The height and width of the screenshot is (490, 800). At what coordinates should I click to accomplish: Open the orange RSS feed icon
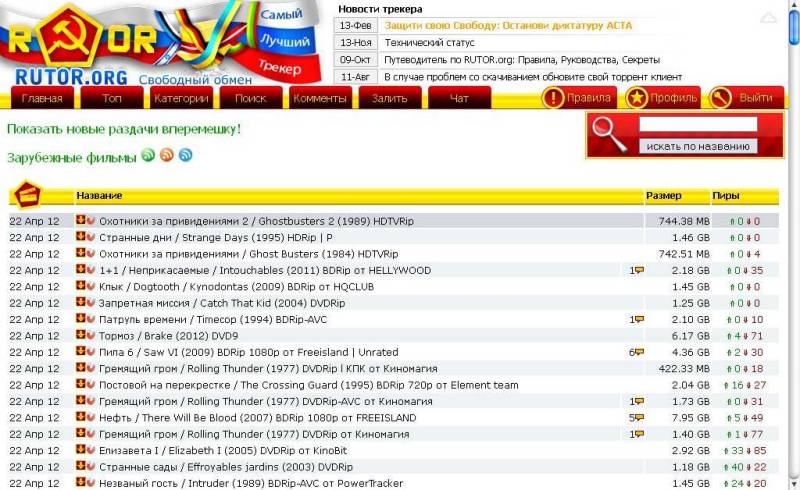[x=167, y=155]
